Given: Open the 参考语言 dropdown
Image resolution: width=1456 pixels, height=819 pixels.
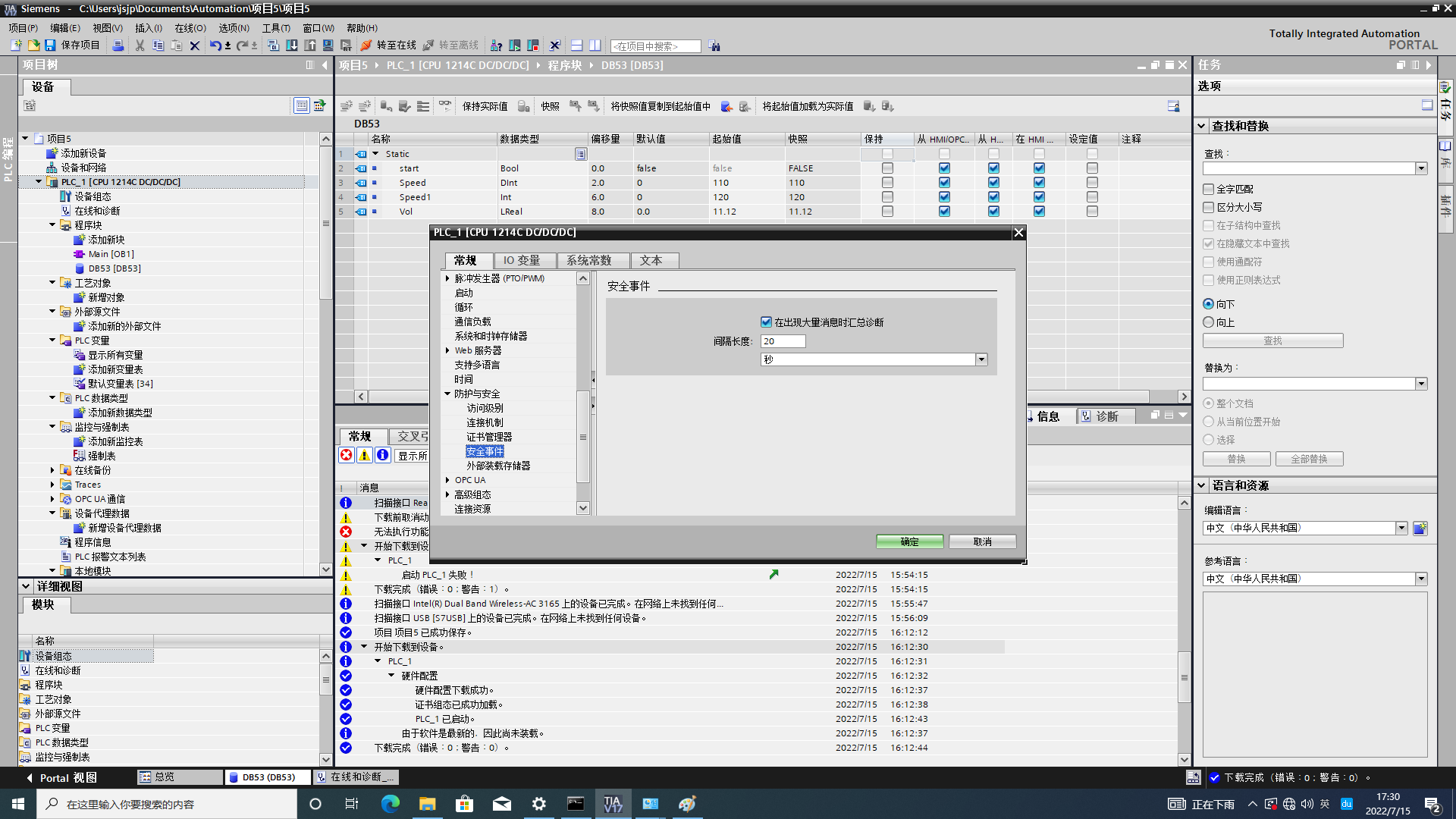Looking at the screenshot, I should pos(1421,579).
